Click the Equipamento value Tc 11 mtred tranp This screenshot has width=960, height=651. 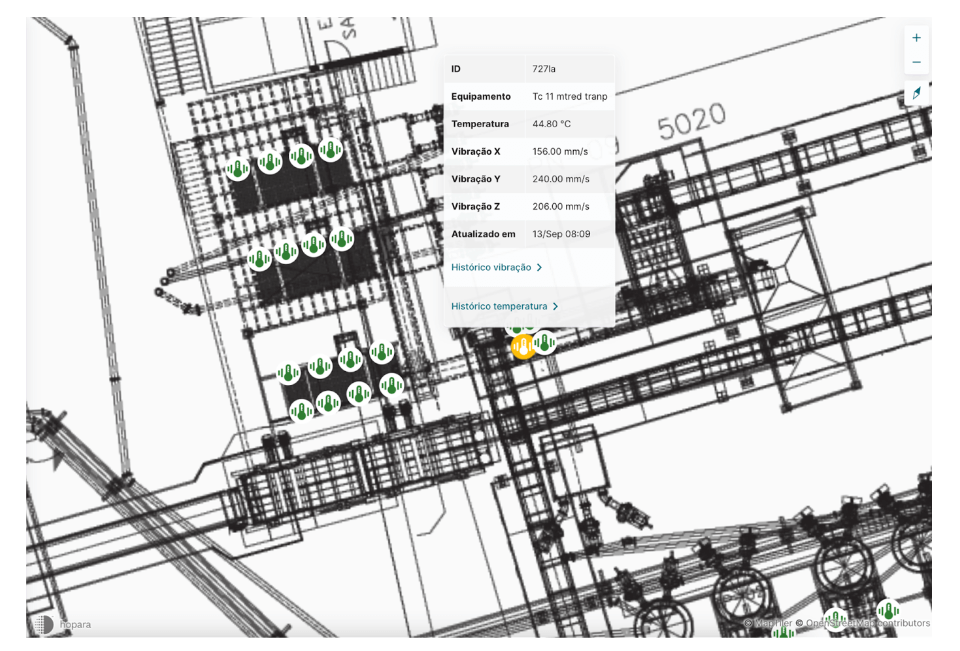click(x=569, y=97)
